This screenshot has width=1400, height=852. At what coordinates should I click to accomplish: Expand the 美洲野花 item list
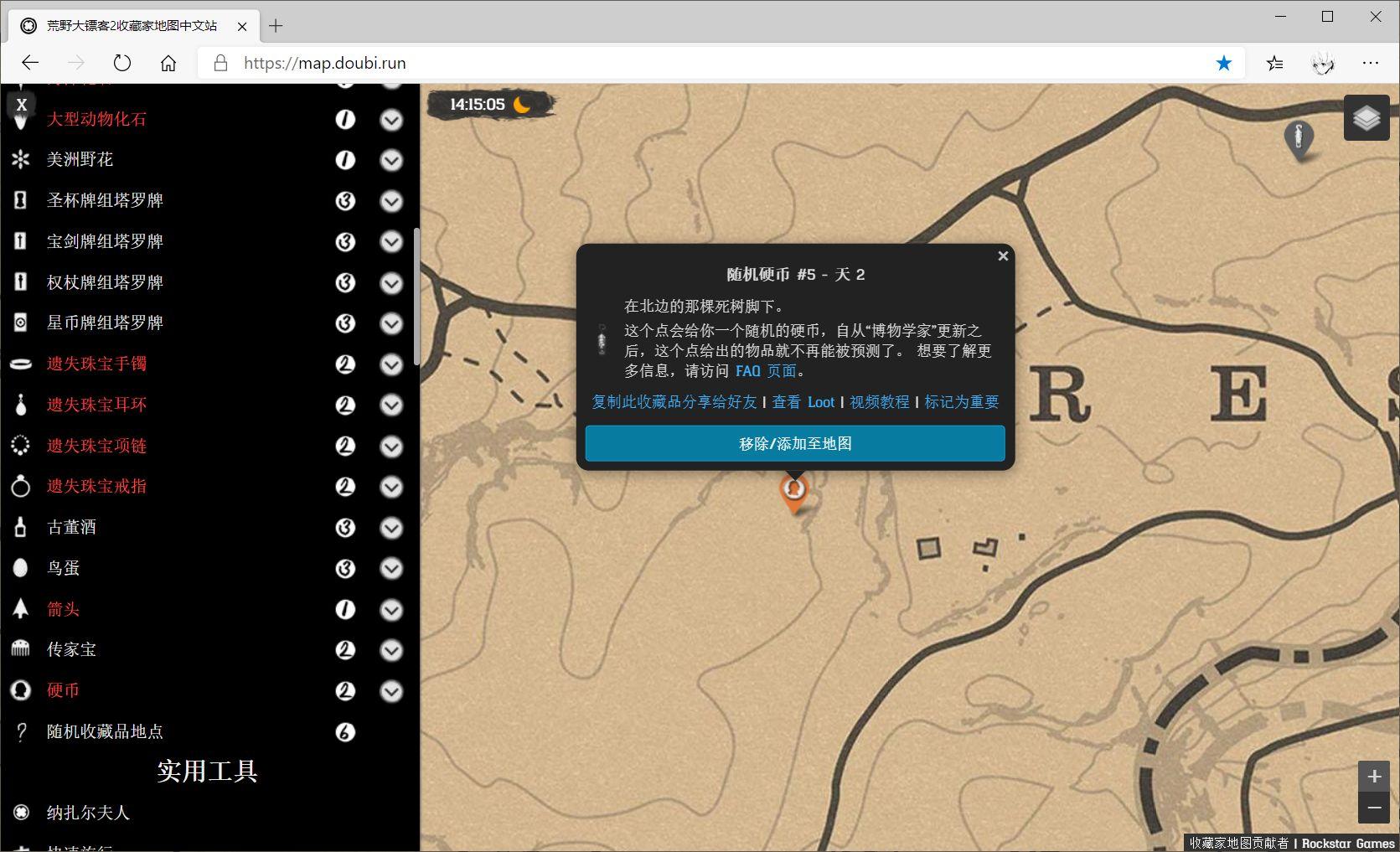tap(391, 160)
